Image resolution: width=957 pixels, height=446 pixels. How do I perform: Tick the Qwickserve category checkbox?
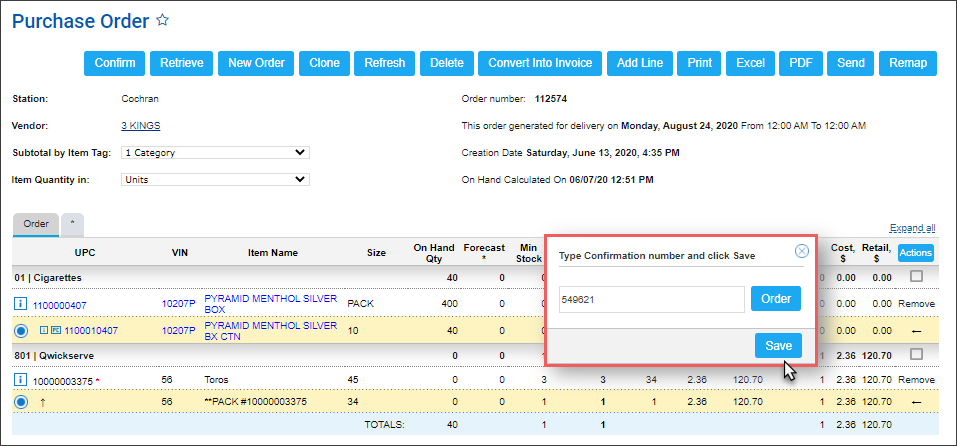[916, 354]
